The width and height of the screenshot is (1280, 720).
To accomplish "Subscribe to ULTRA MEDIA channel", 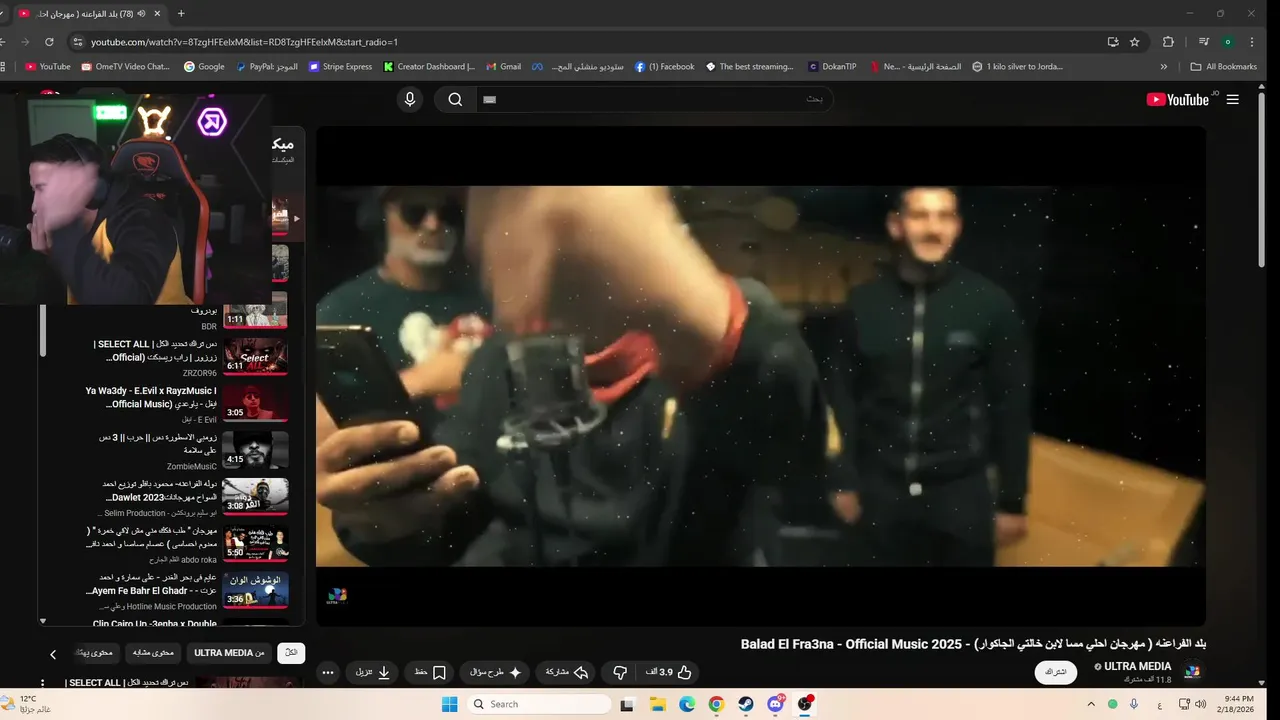I will coord(1056,673).
